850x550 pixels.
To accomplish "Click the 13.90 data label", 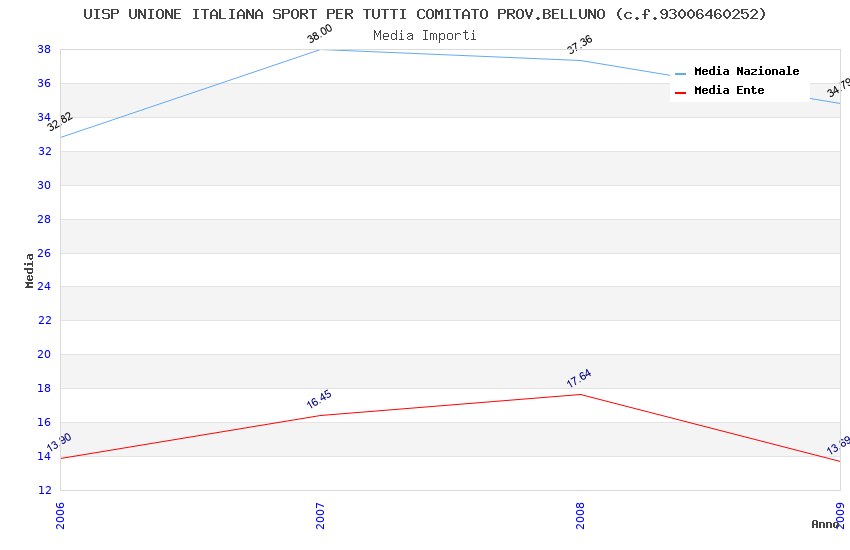I will coord(59,442).
